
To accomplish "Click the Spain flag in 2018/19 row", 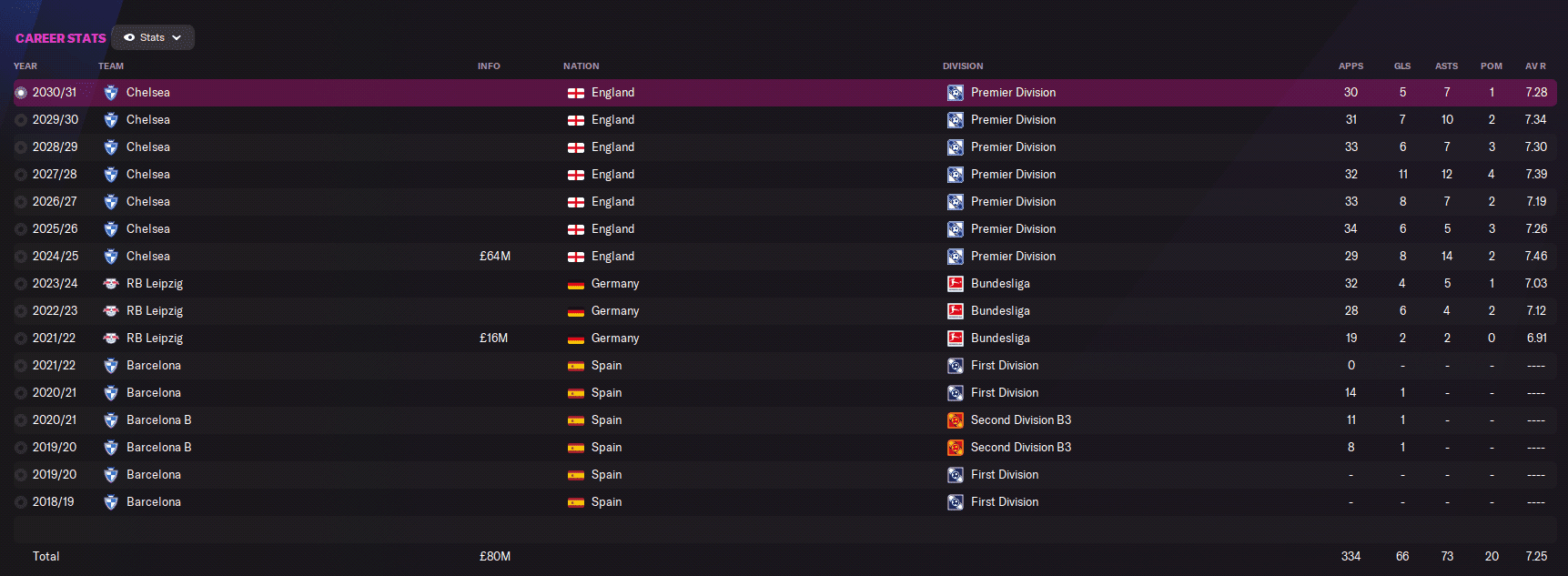I will [x=576, y=502].
